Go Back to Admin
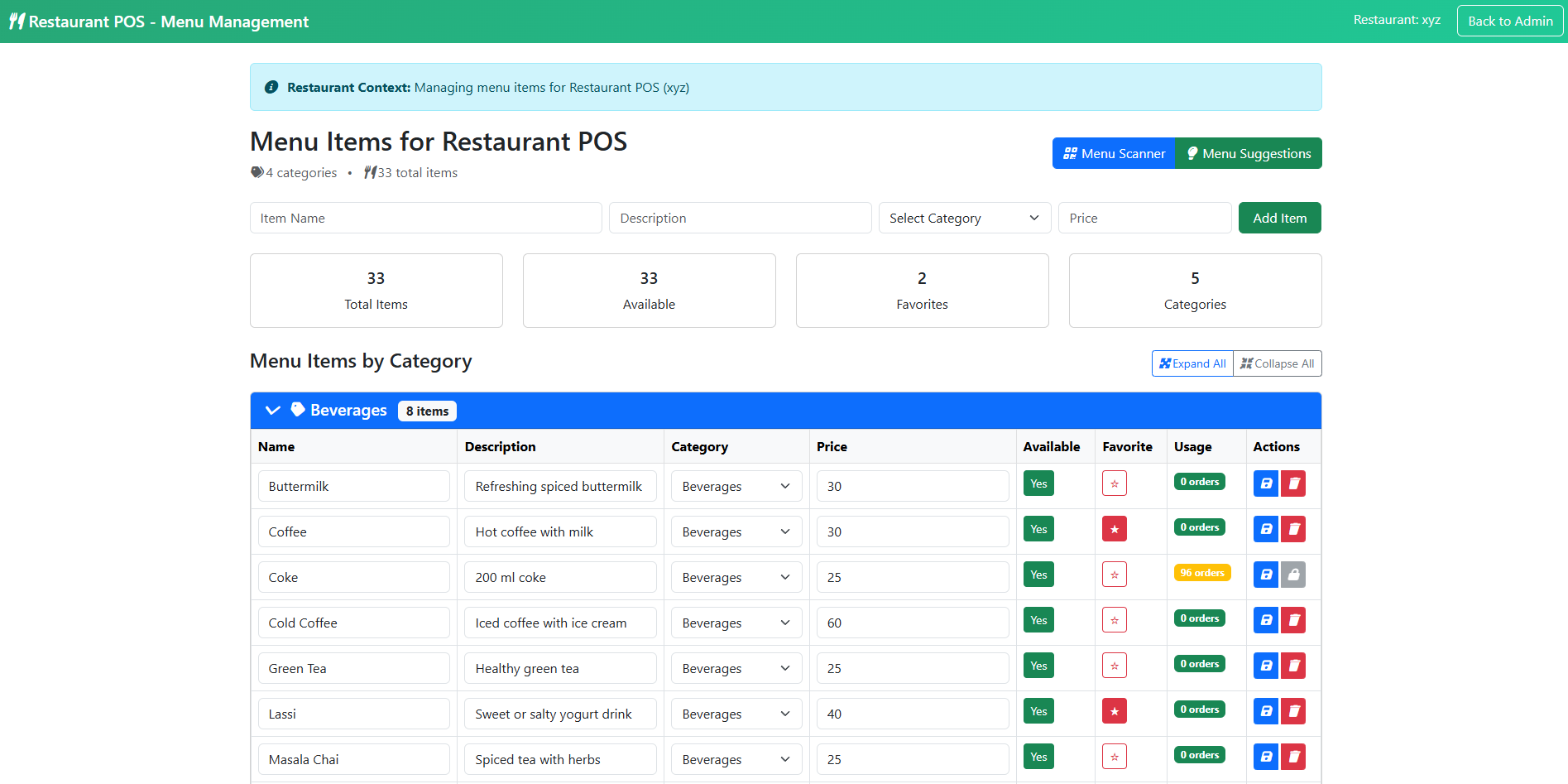The width and height of the screenshot is (1568, 784). [1509, 21]
